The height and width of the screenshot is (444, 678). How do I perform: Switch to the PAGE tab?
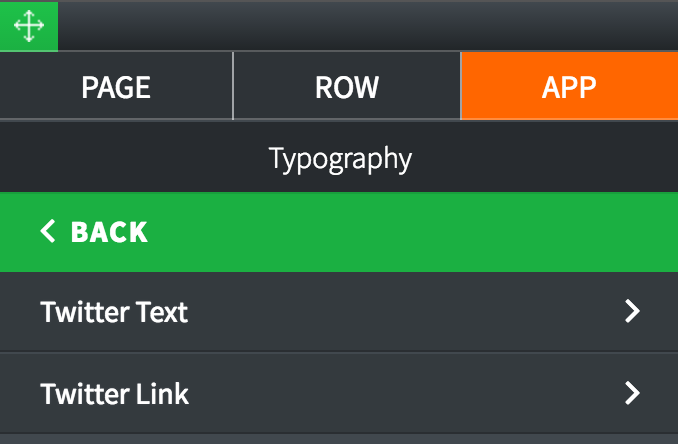(116, 87)
